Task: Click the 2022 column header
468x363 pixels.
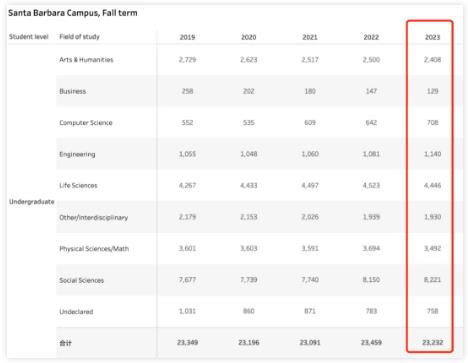Action: pyautogui.click(x=371, y=37)
